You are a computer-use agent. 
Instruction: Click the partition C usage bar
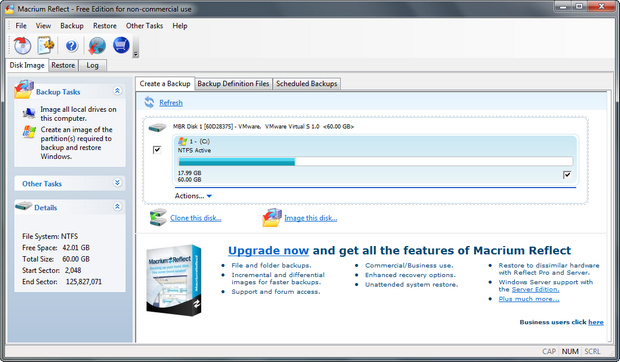pyautogui.click(x=376, y=161)
